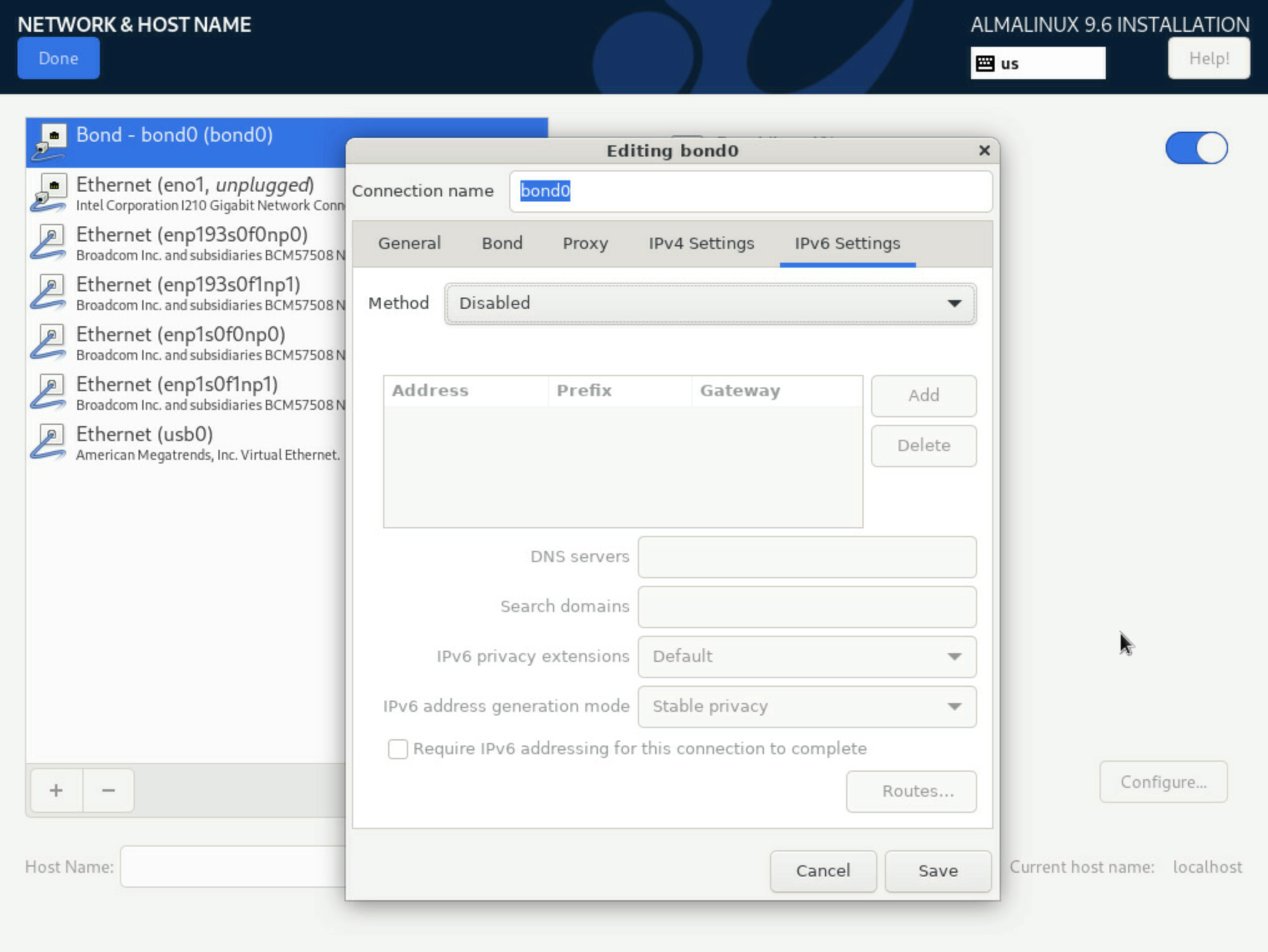Switch to the IPv4 Settings tab
The height and width of the screenshot is (952, 1268).
pos(701,243)
